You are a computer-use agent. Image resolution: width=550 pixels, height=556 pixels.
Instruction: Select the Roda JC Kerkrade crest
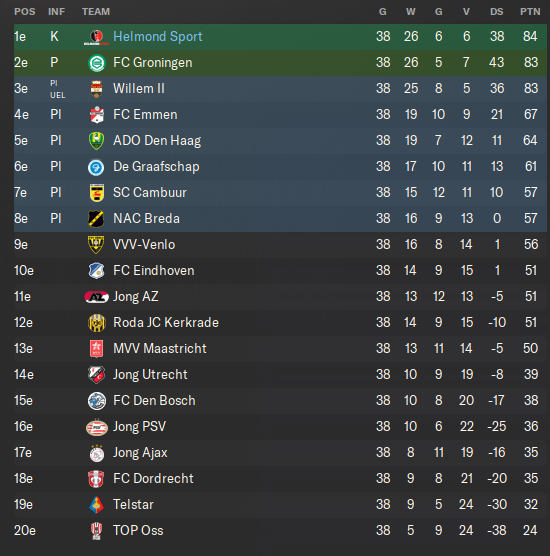pos(96,323)
